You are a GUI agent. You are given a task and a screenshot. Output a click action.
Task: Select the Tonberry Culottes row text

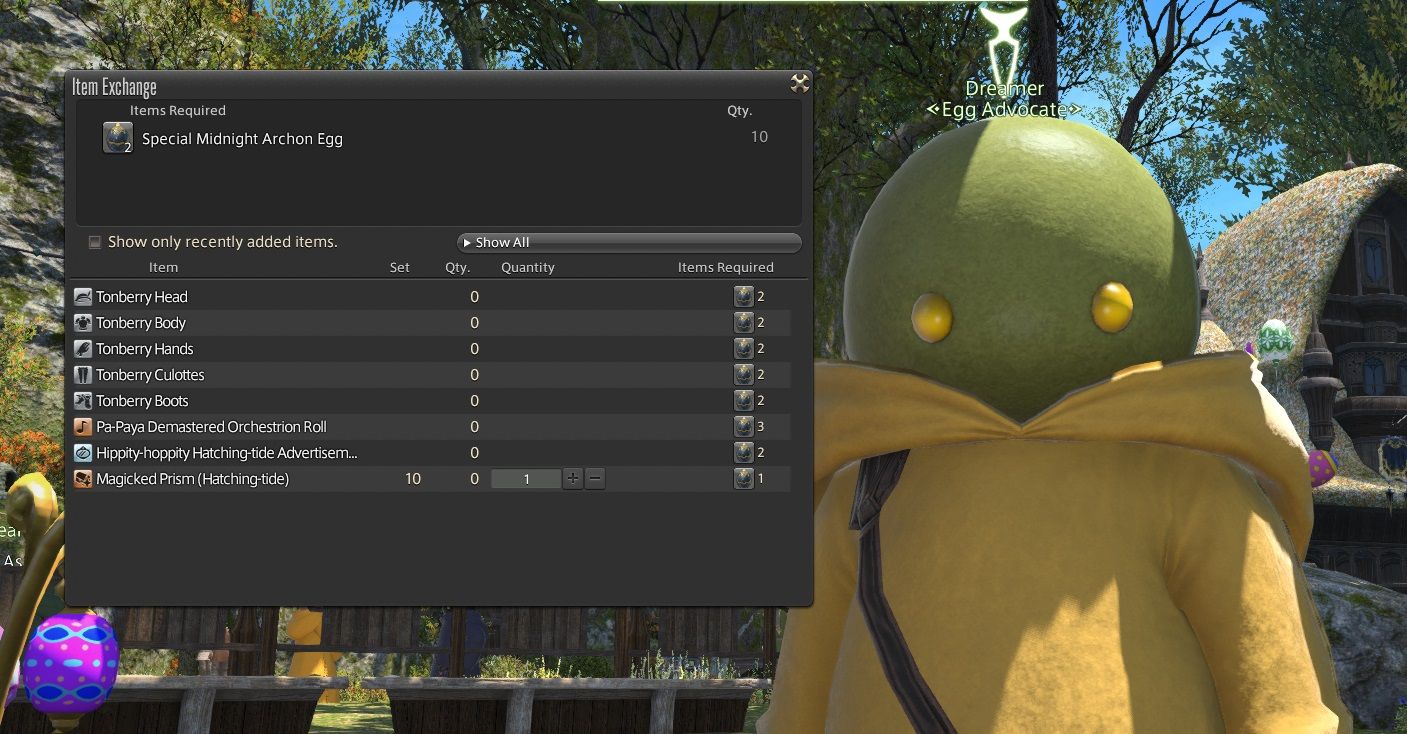pyautogui.click(x=150, y=375)
